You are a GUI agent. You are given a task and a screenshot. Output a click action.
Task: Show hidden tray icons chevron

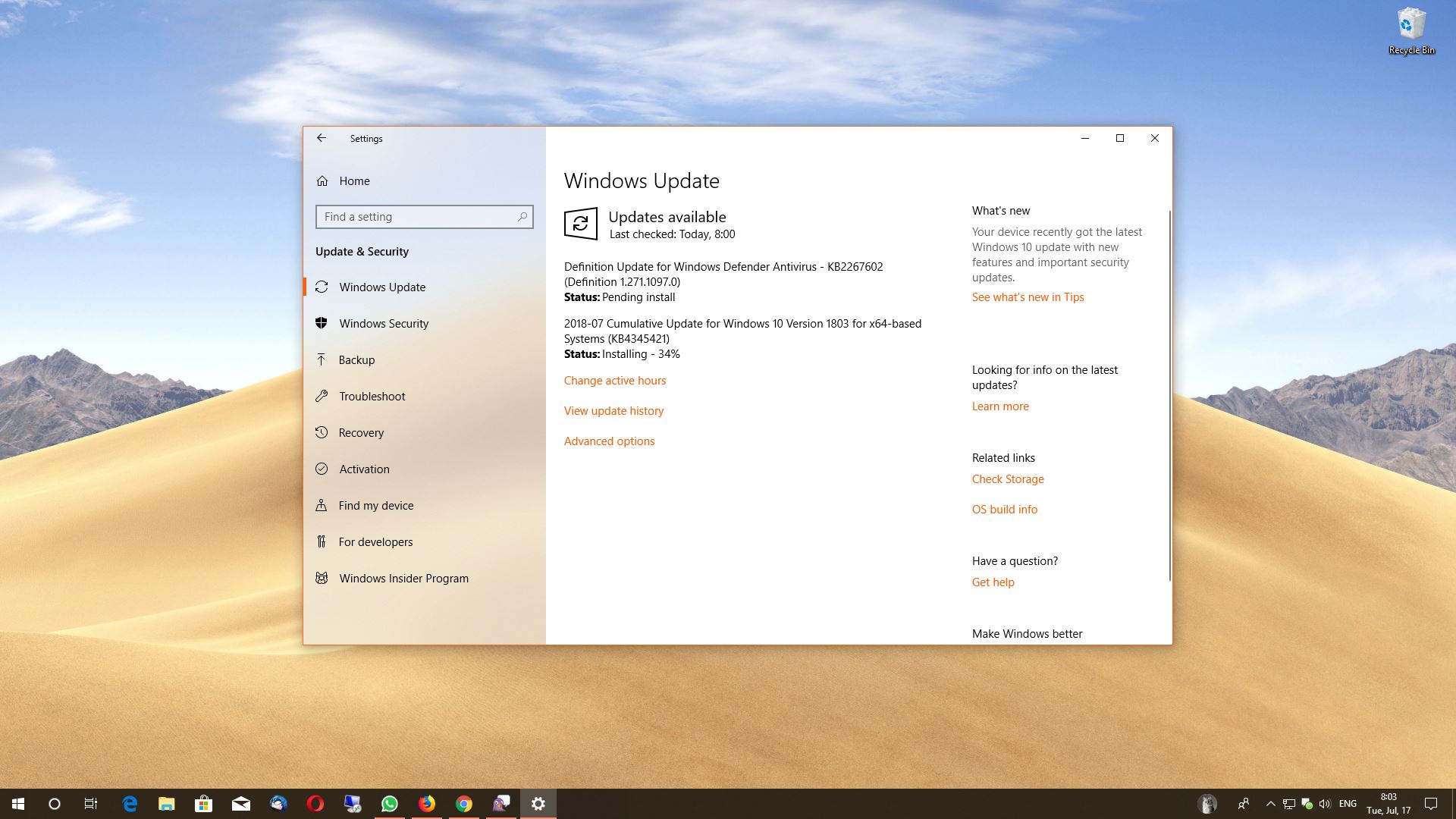tap(1270, 804)
